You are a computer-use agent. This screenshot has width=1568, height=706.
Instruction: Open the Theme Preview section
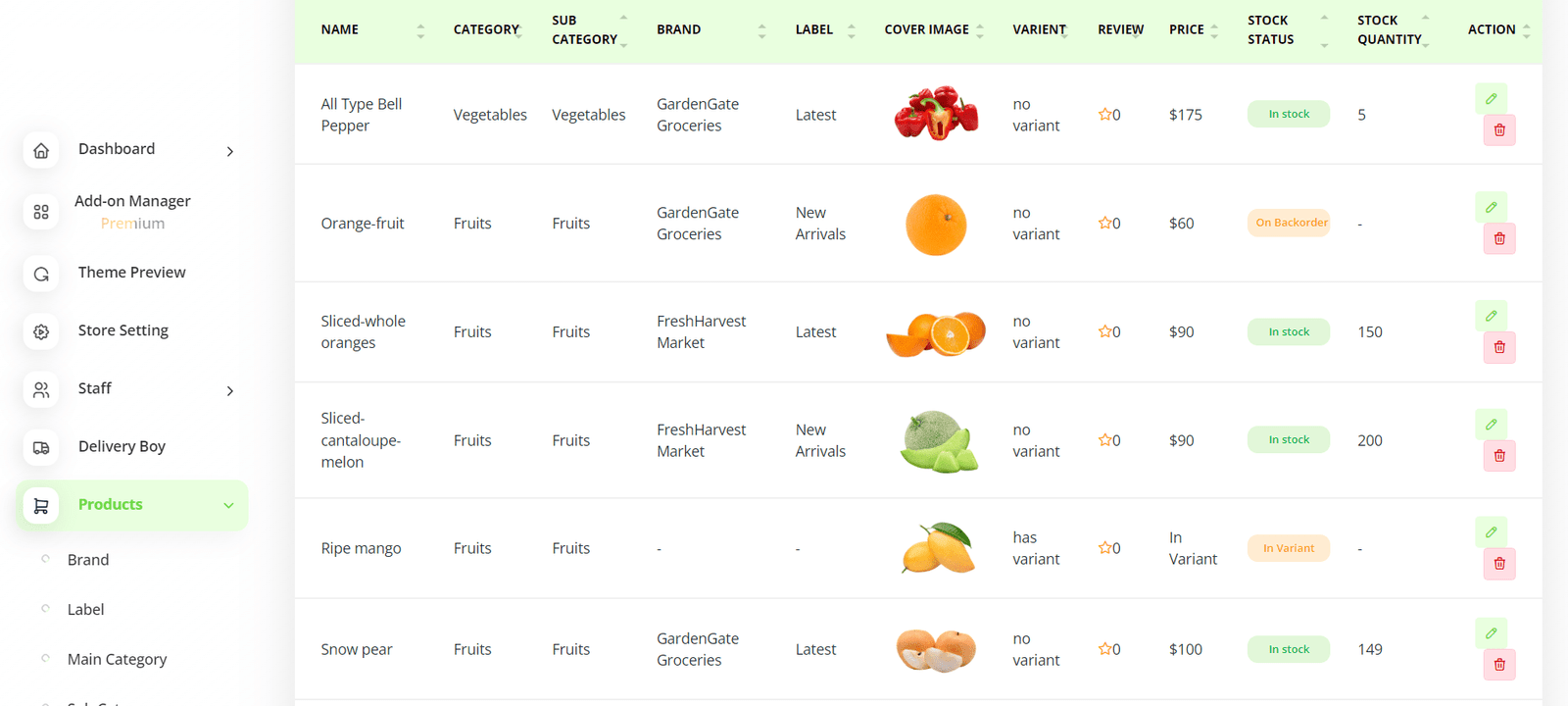coord(132,272)
